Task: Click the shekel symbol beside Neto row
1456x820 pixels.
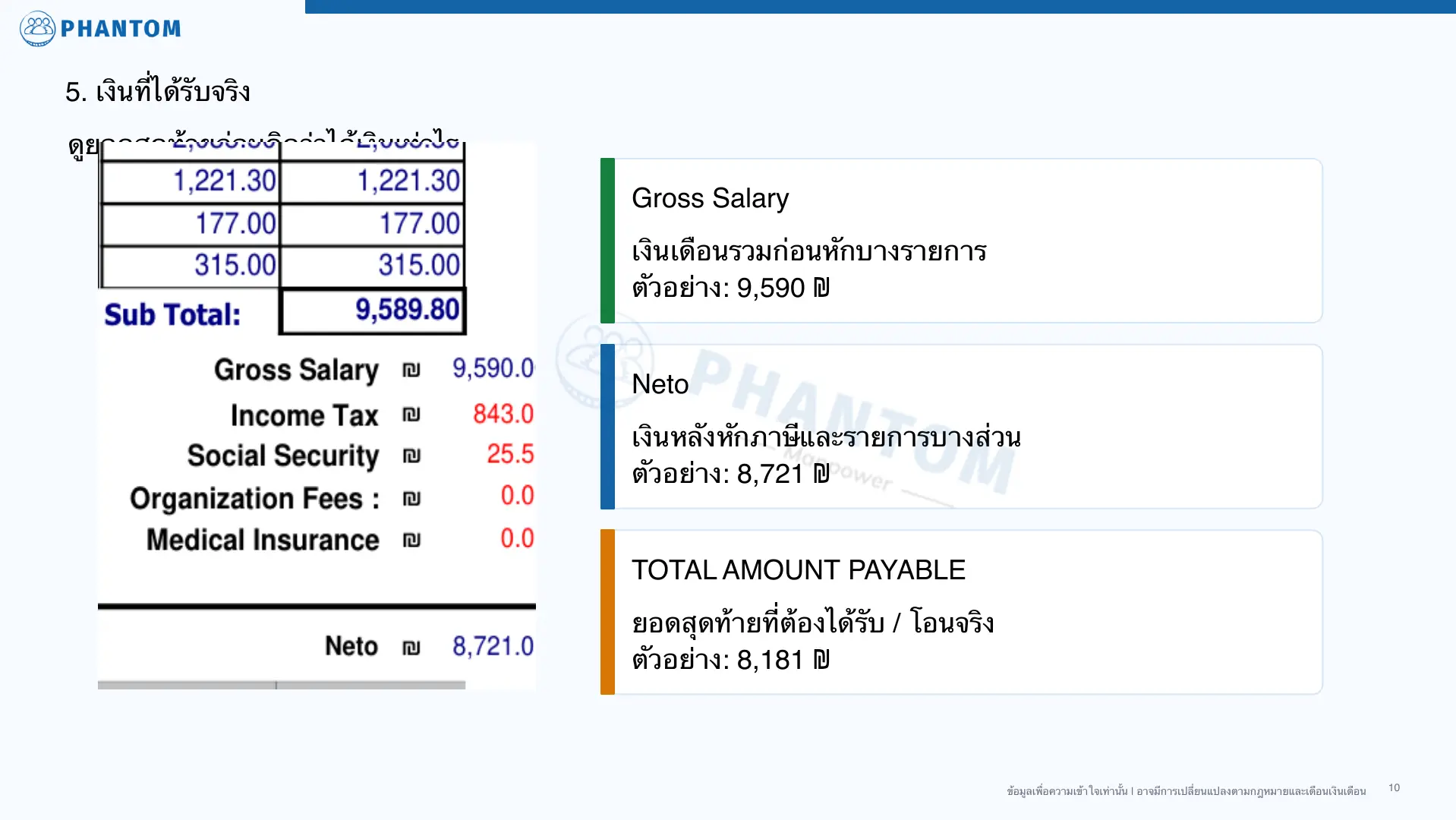Action: 411,648
